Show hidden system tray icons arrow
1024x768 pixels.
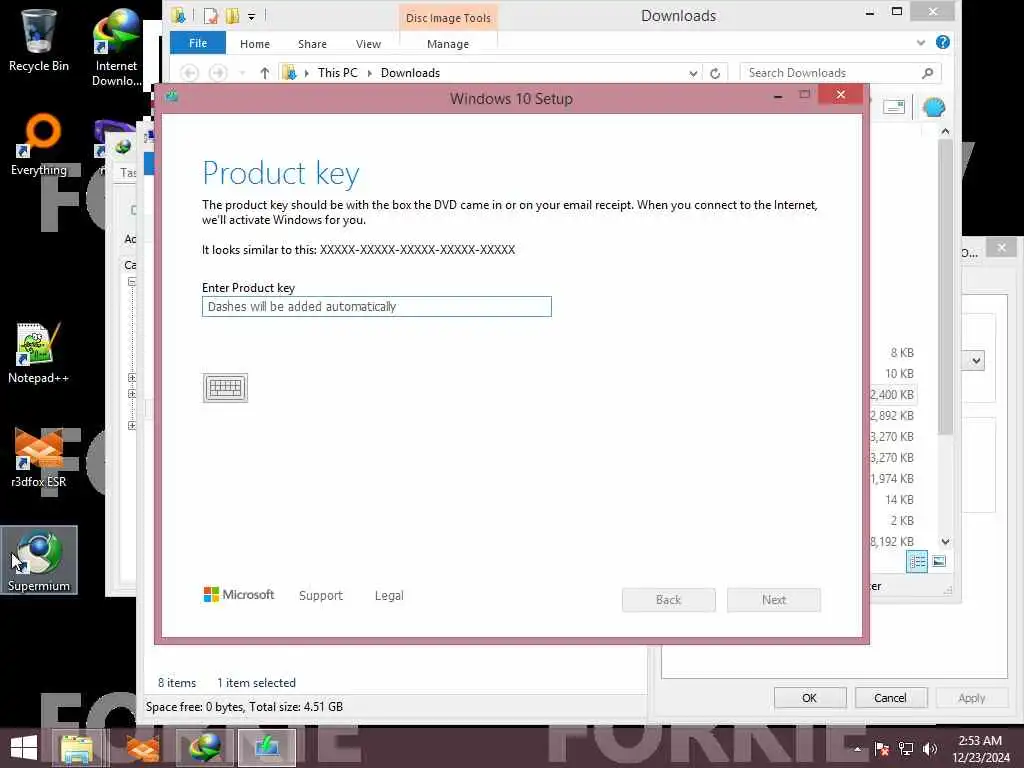pos(857,749)
